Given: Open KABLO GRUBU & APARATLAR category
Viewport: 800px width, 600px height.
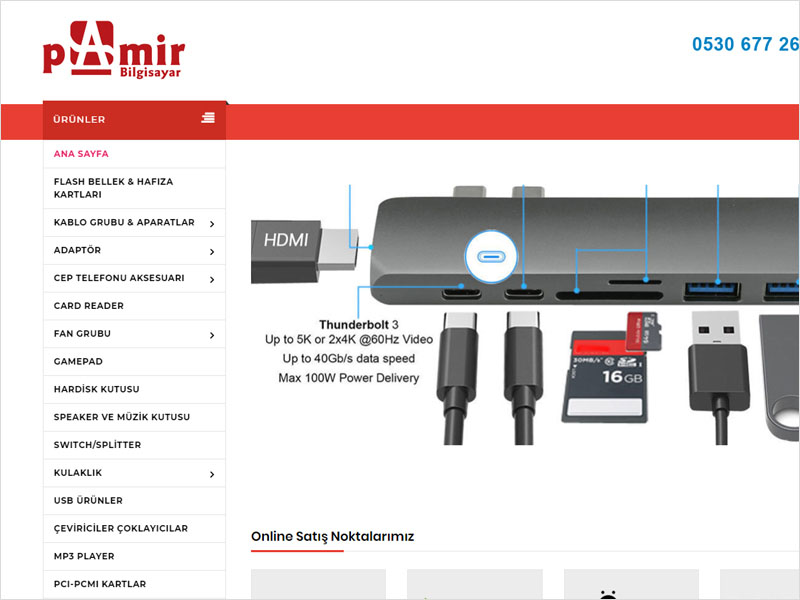Looking at the screenshot, I should pos(124,222).
